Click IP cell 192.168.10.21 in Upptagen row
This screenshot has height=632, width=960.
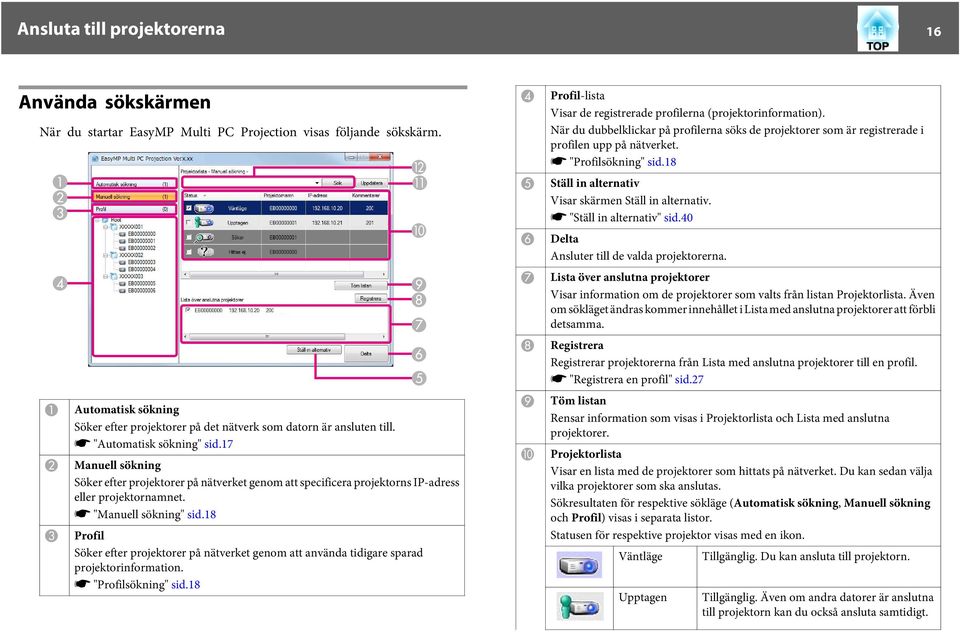(327, 223)
